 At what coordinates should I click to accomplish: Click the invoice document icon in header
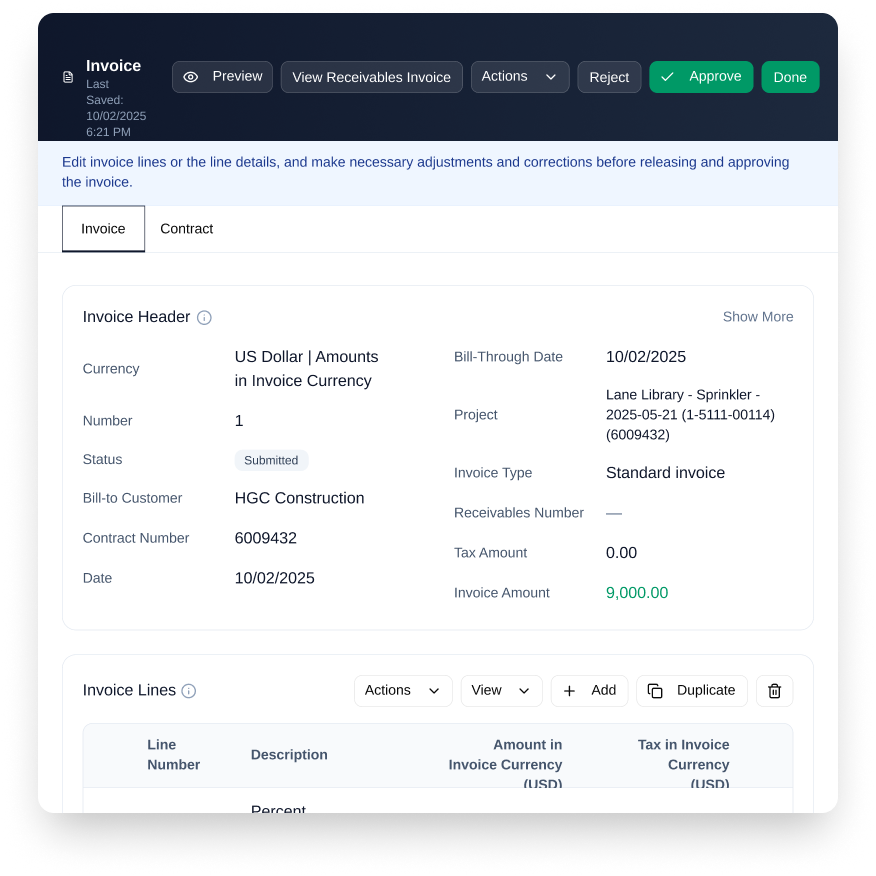68,77
